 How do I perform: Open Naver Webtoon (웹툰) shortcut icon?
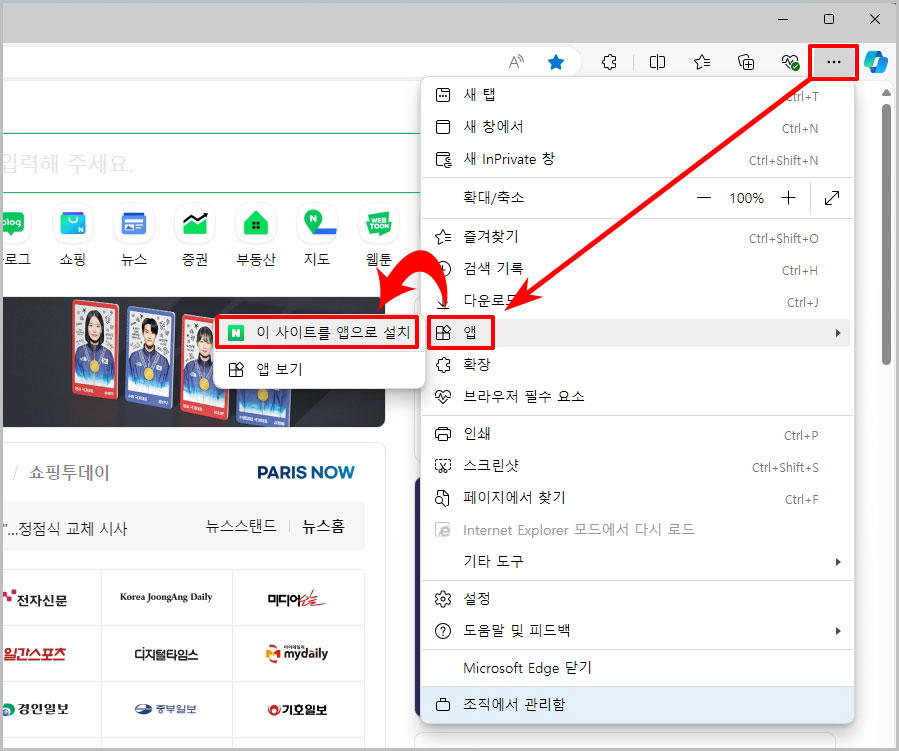point(378,223)
